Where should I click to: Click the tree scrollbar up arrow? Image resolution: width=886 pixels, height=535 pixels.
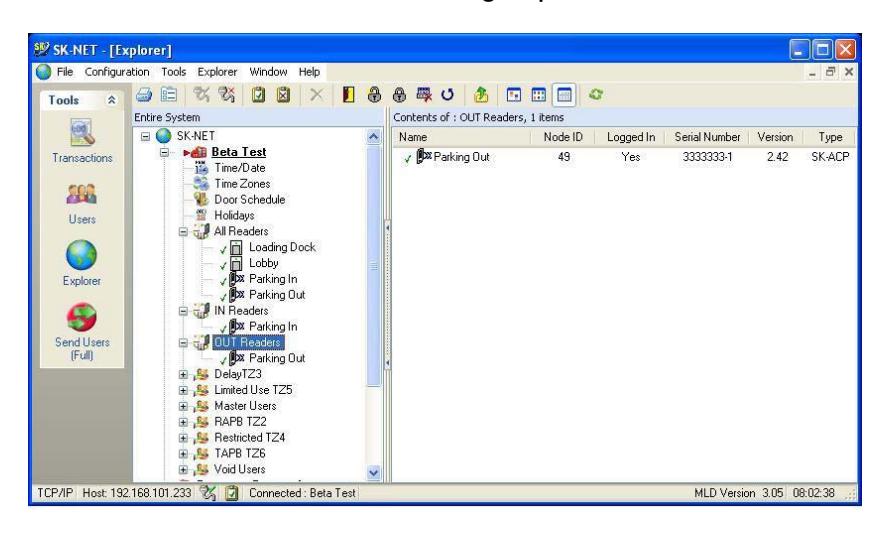pos(373,137)
